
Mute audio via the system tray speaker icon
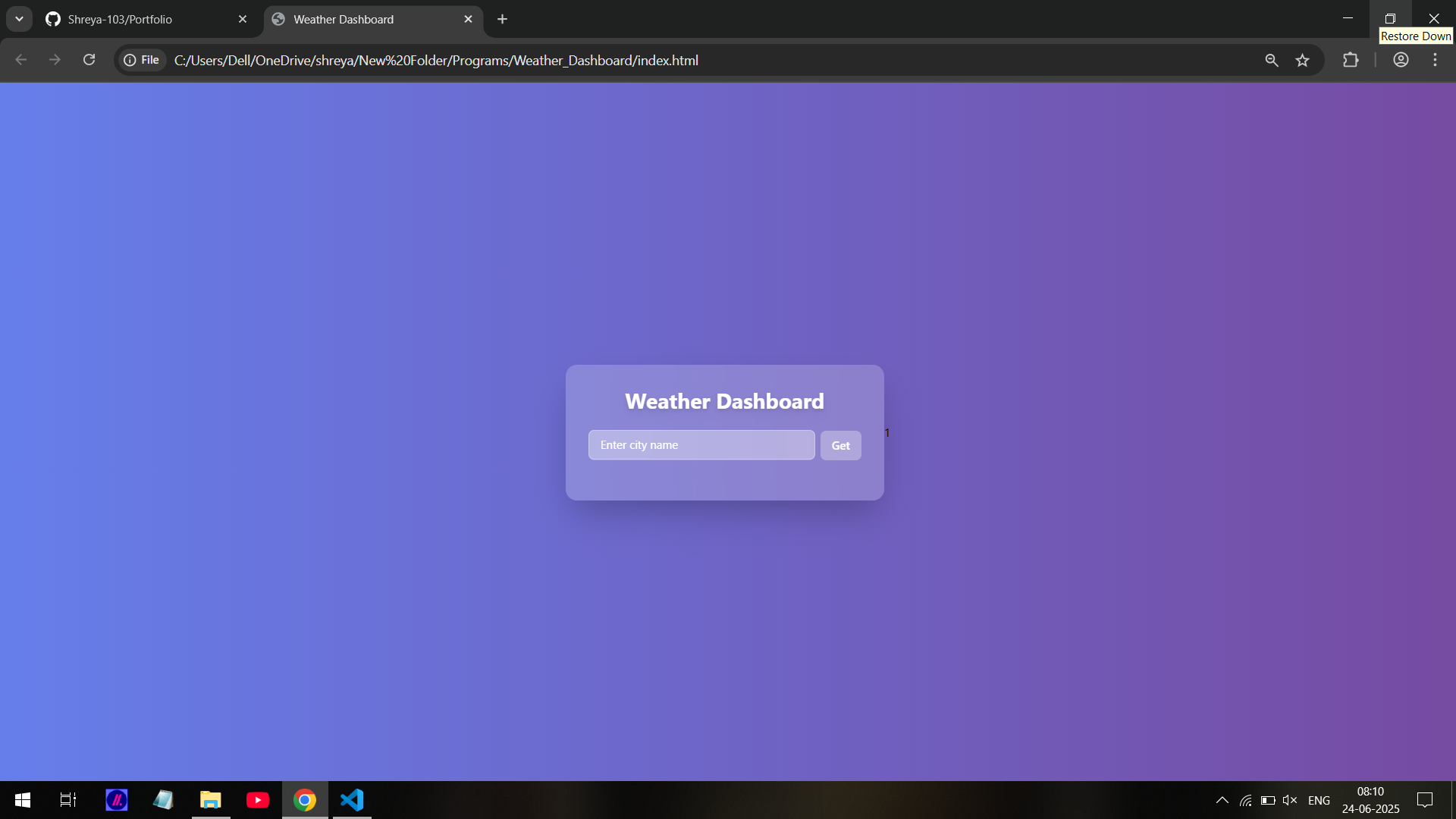coord(1290,800)
